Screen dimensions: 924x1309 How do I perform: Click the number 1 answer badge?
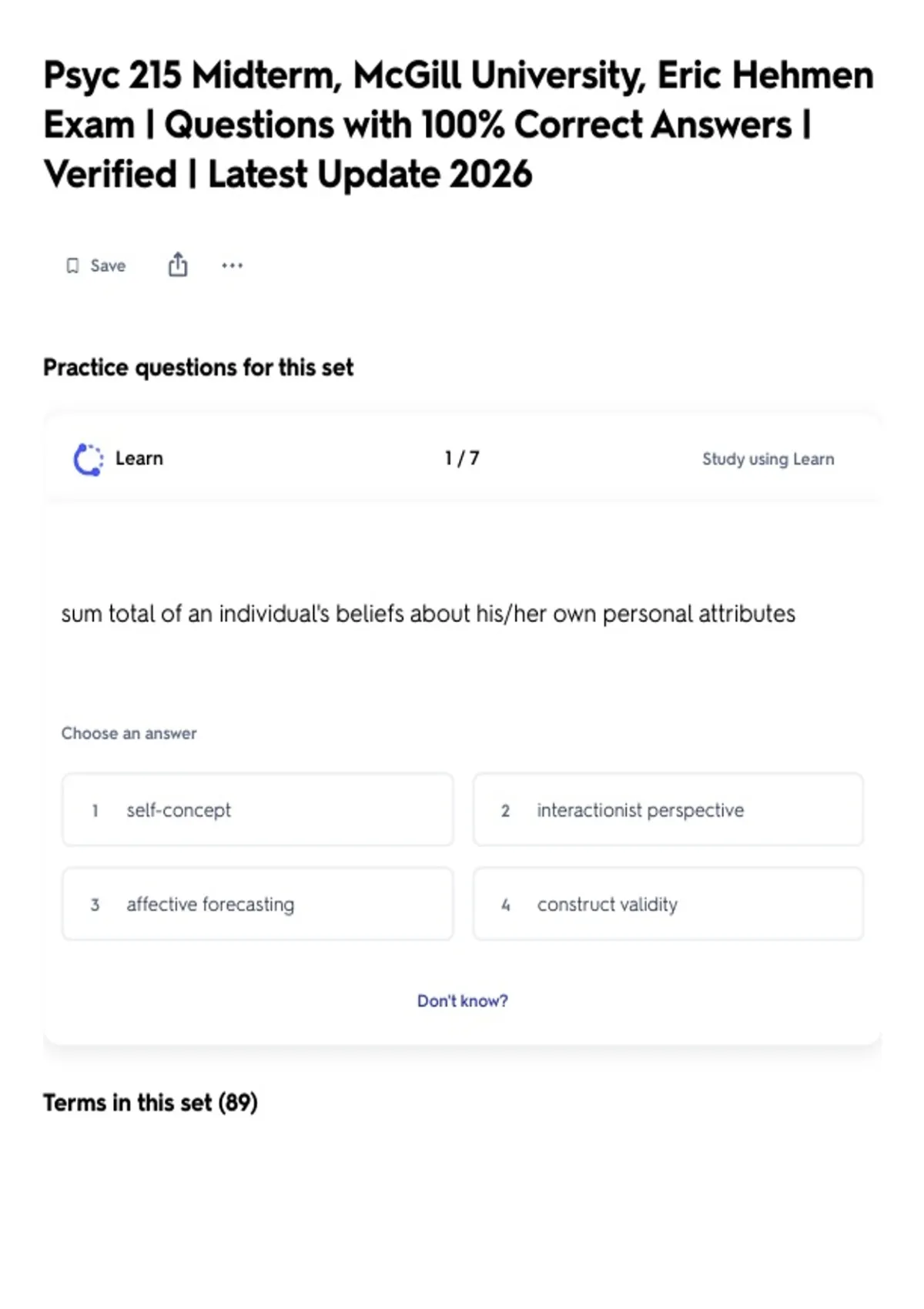(95, 810)
